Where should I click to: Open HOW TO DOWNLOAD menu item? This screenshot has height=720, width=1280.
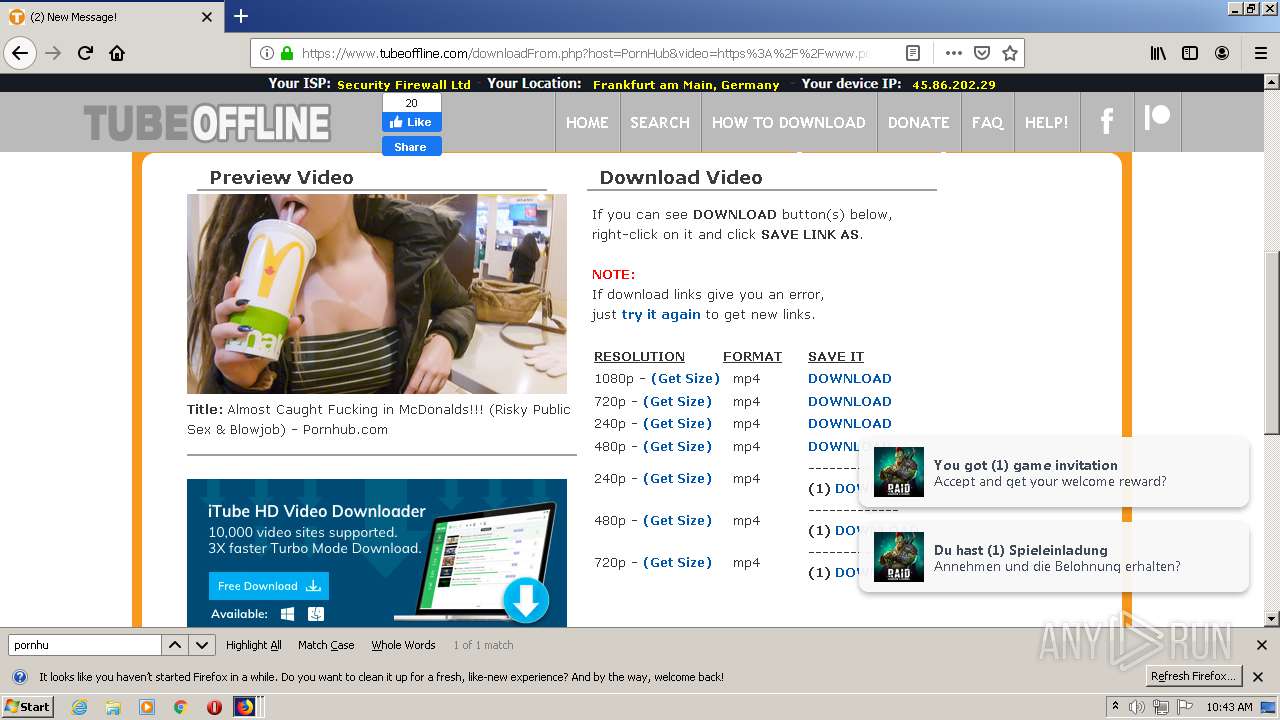pos(789,122)
